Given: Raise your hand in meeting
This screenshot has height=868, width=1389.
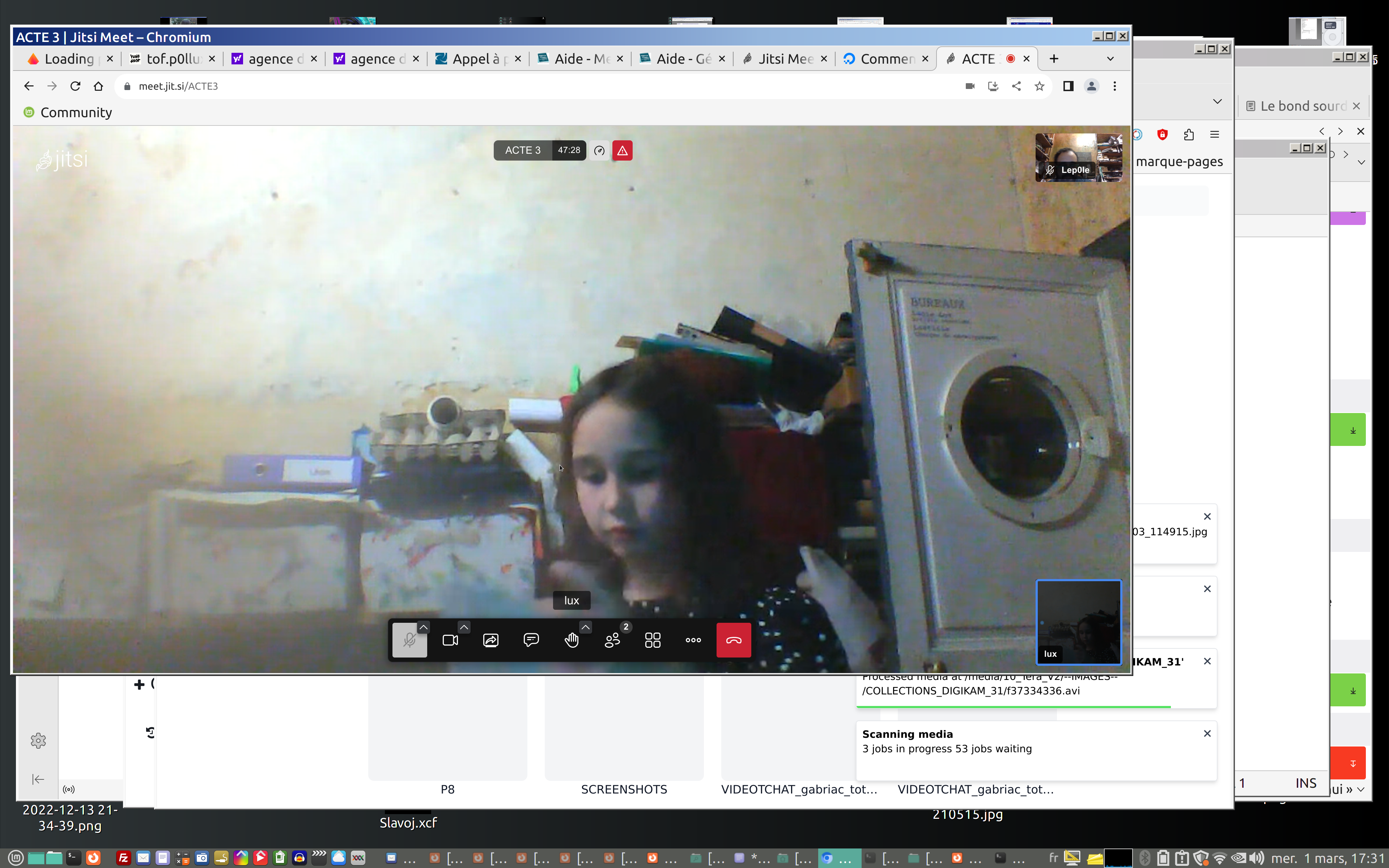Looking at the screenshot, I should coord(571,640).
